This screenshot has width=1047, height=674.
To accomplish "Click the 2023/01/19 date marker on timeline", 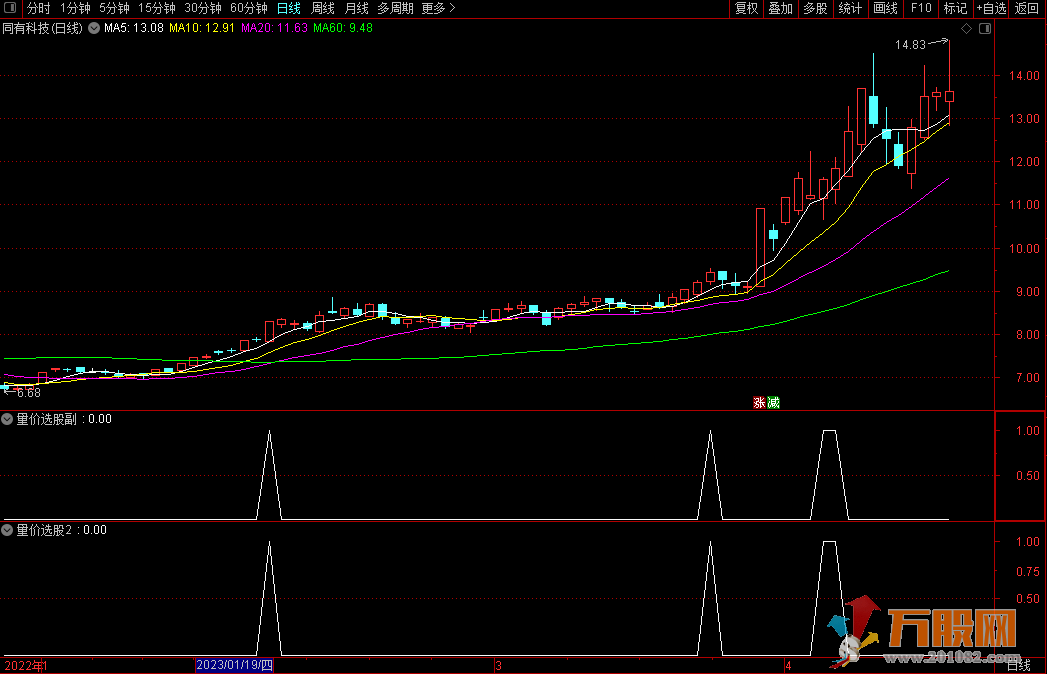I will (x=234, y=665).
